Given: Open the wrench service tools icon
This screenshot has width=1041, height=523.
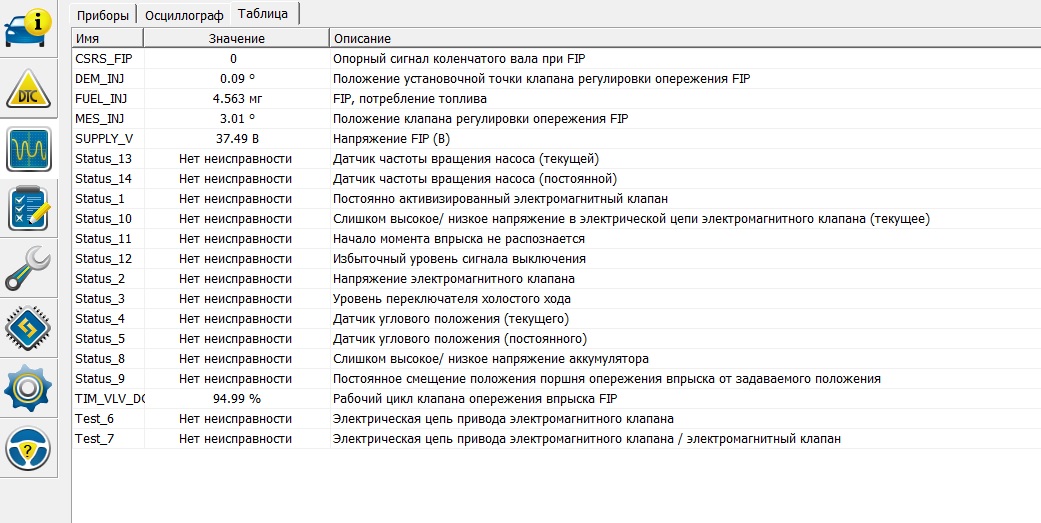Looking at the screenshot, I should [29, 268].
